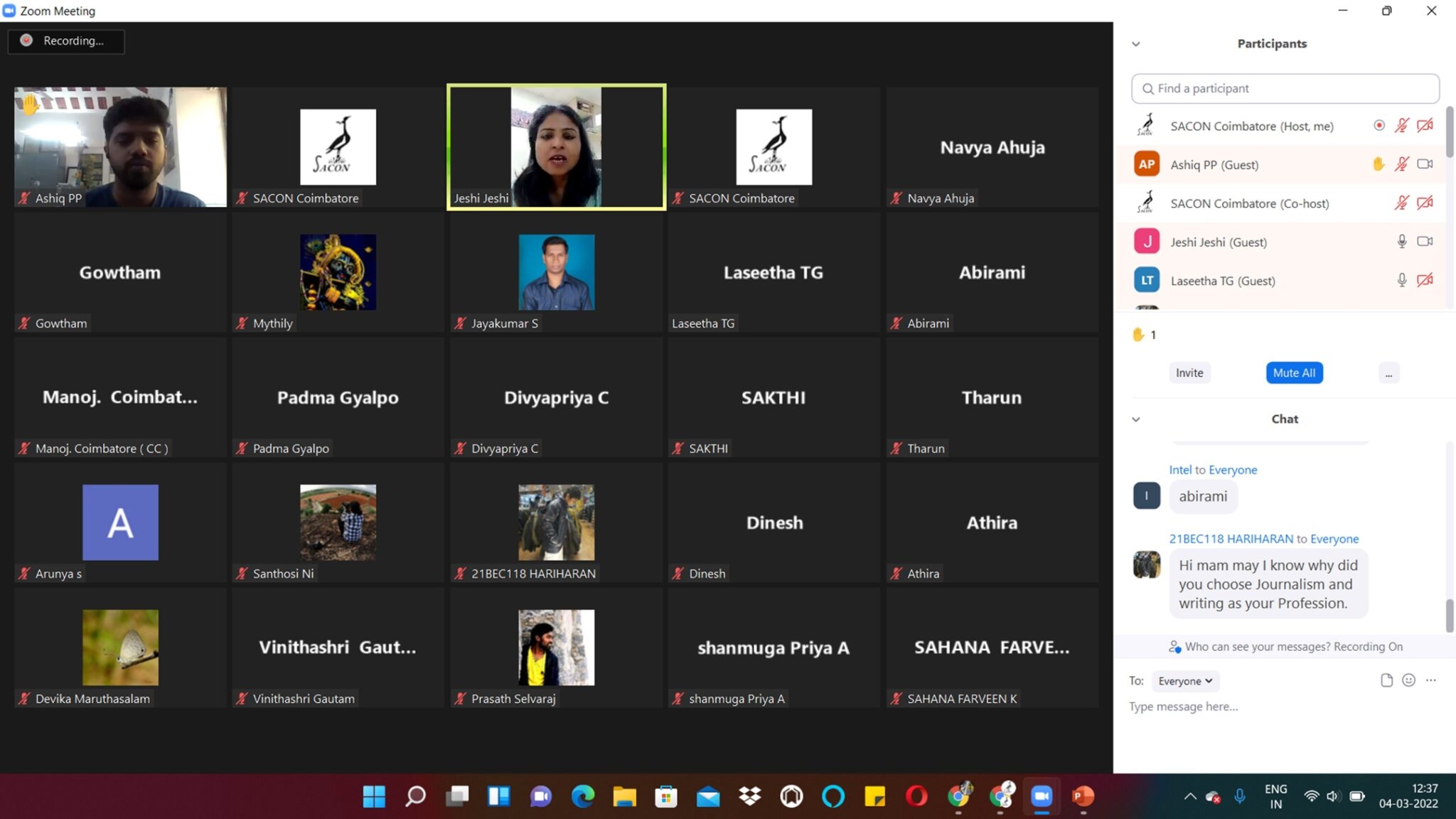Click the Navya Ahuja participant tile
1456x819 pixels.
pos(992,147)
